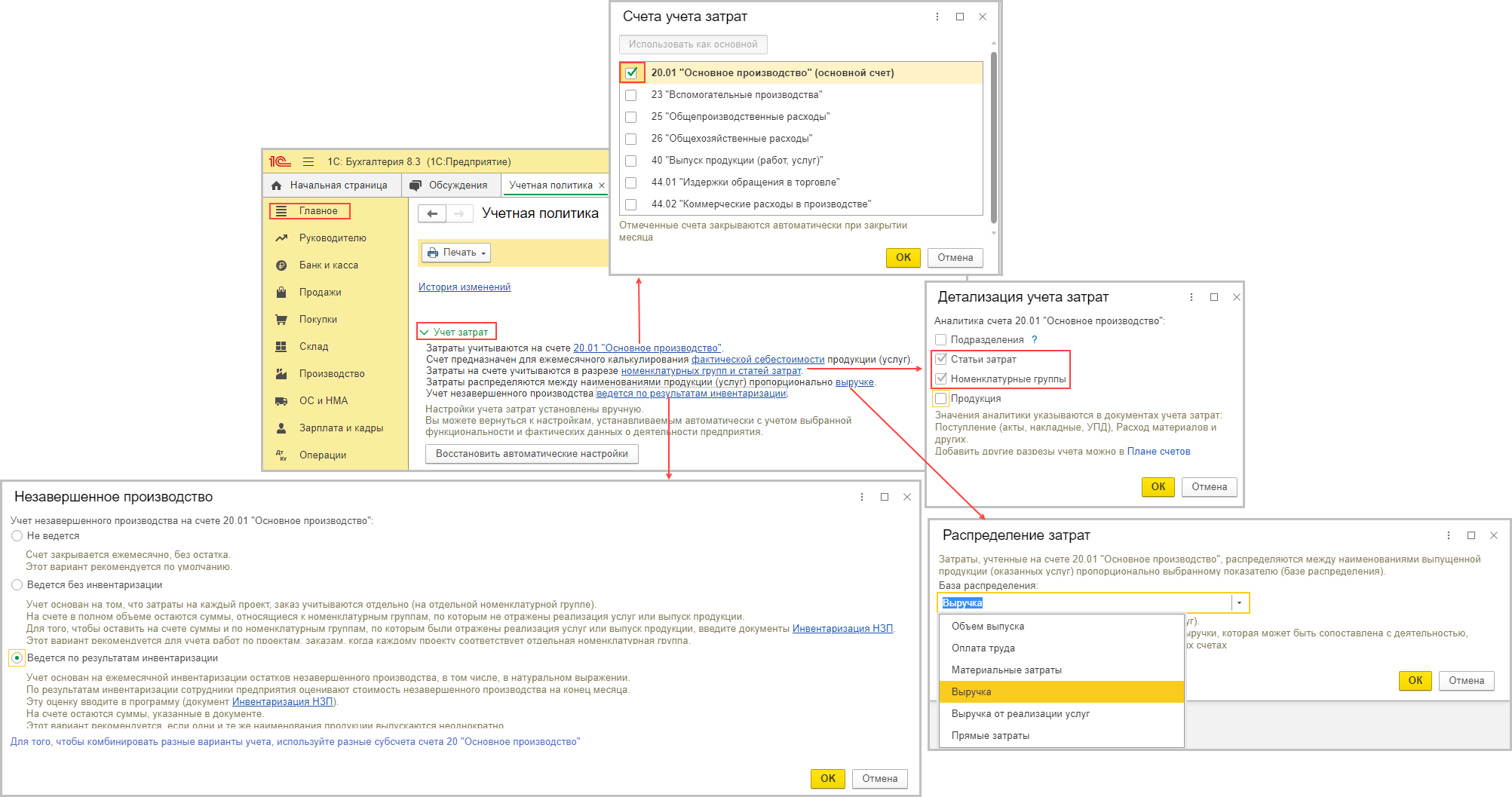
Task: Check account 25 Общепроизводственные расходы
Action: (631, 117)
